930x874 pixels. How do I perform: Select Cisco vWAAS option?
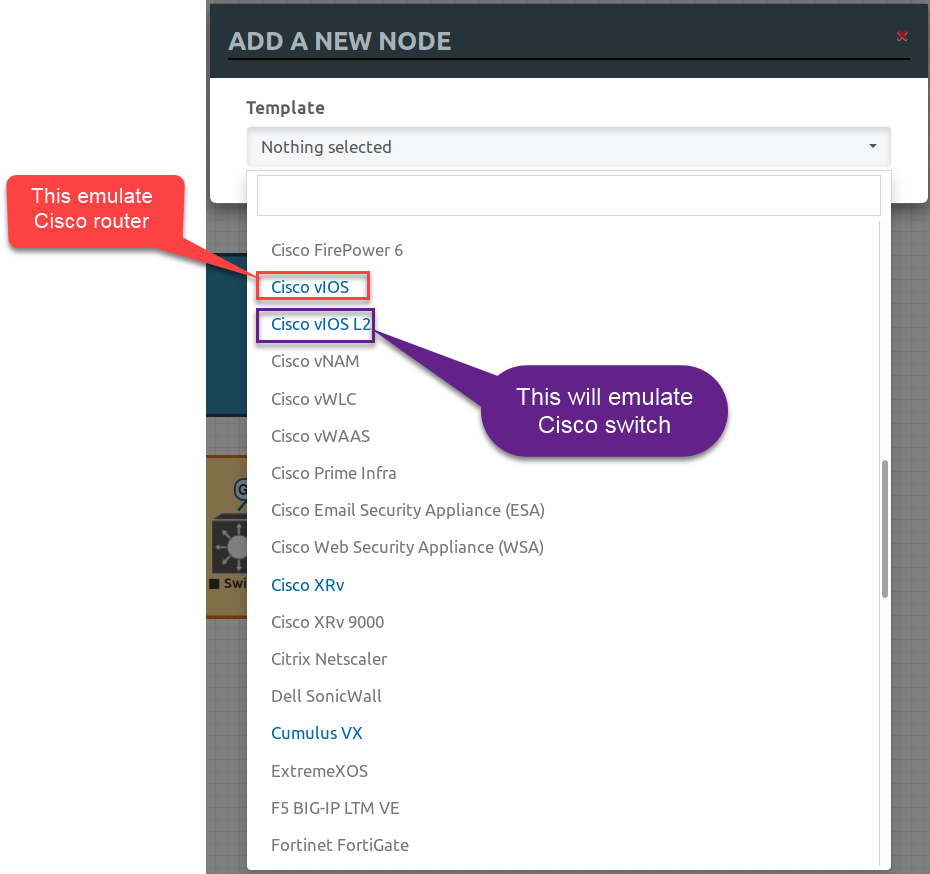pyautogui.click(x=320, y=436)
